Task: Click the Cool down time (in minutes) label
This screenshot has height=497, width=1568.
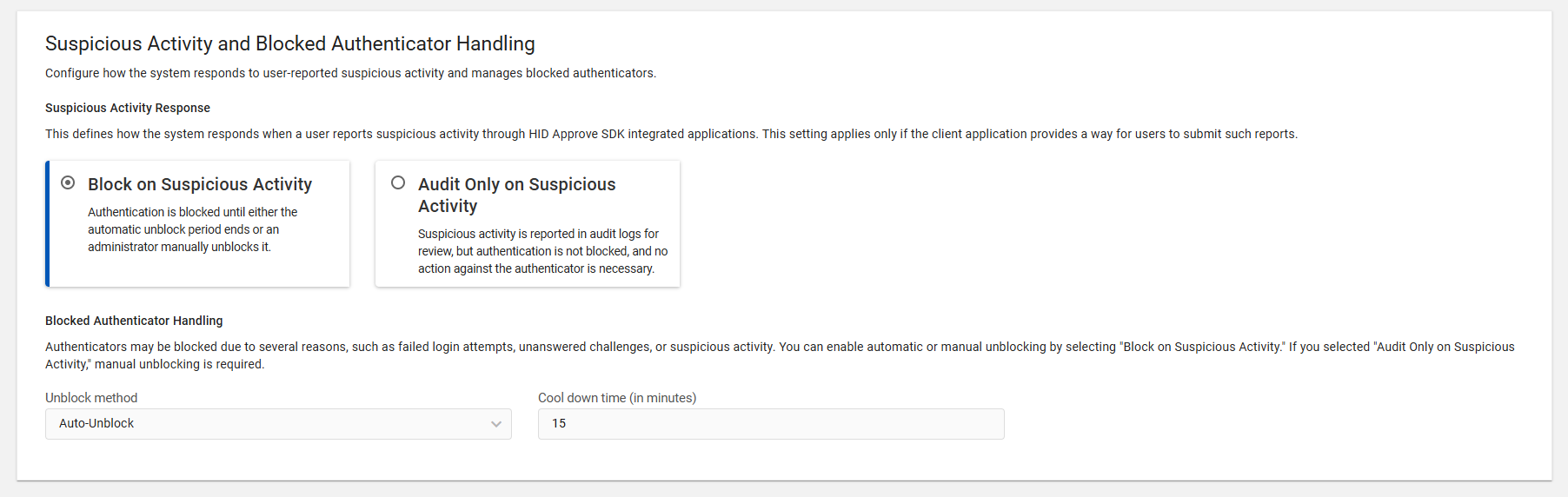Action: pos(617,398)
